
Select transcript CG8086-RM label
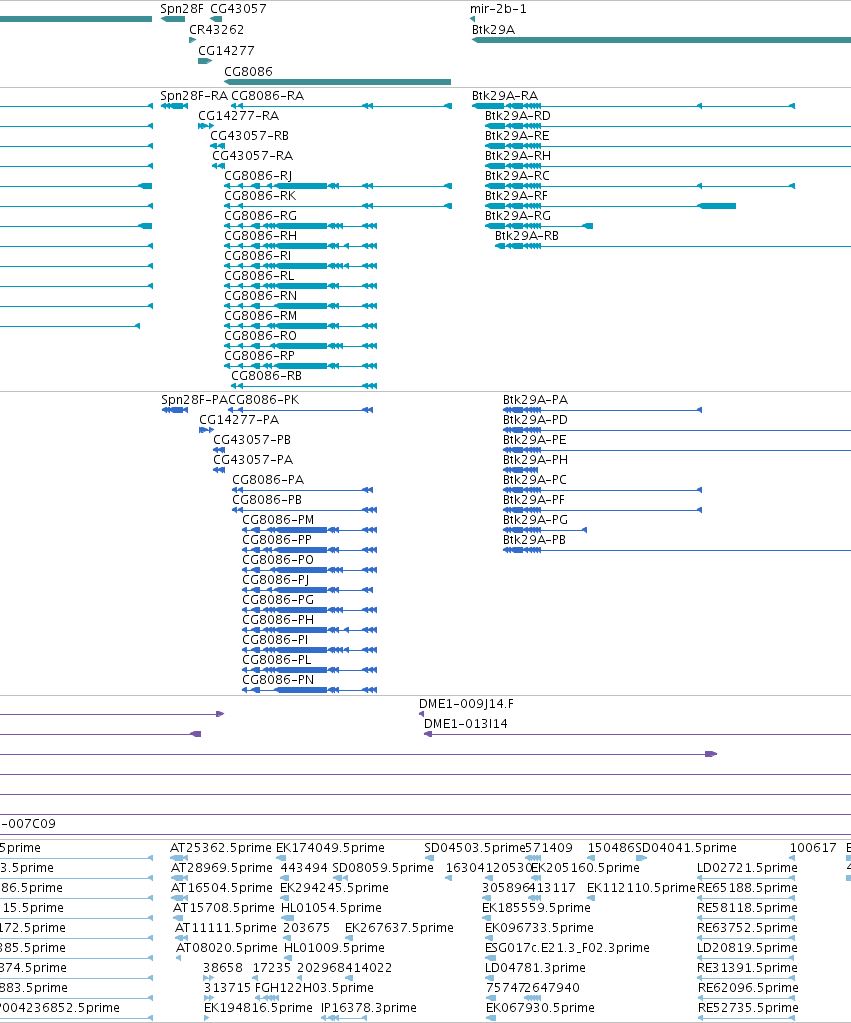[x=260, y=316]
